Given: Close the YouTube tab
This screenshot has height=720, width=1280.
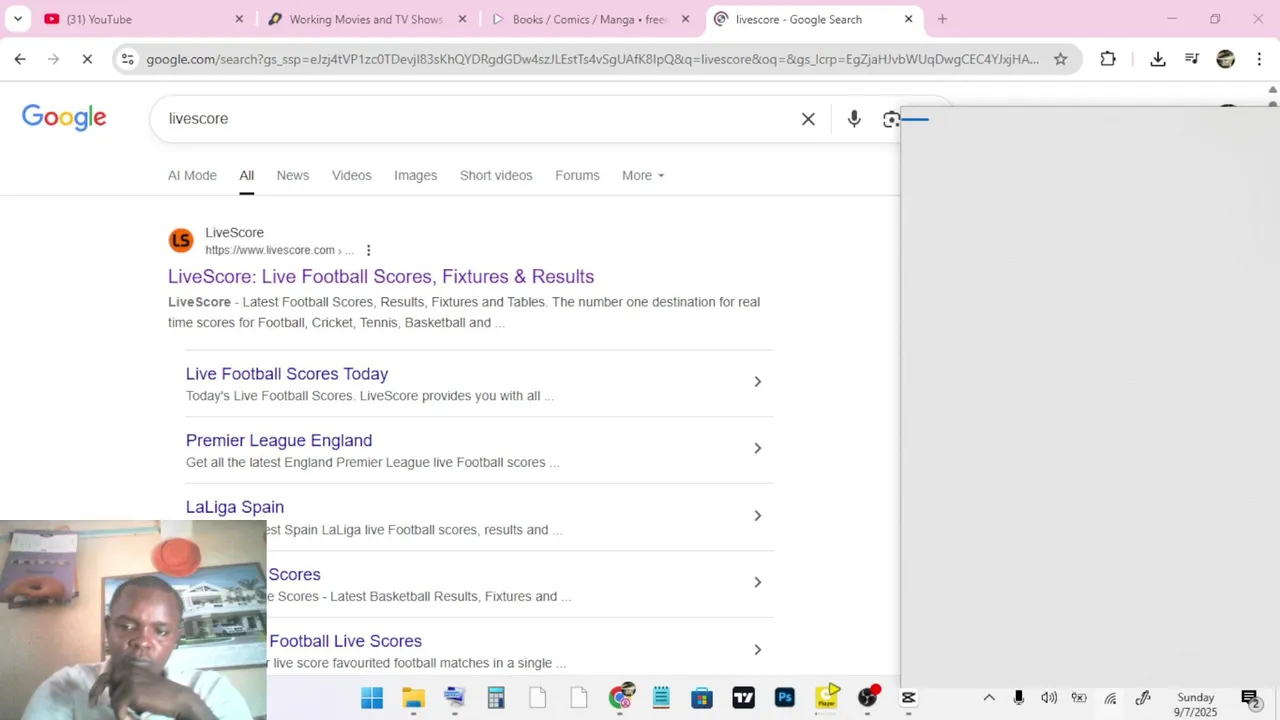Looking at the screenshot, I should 239,19.
